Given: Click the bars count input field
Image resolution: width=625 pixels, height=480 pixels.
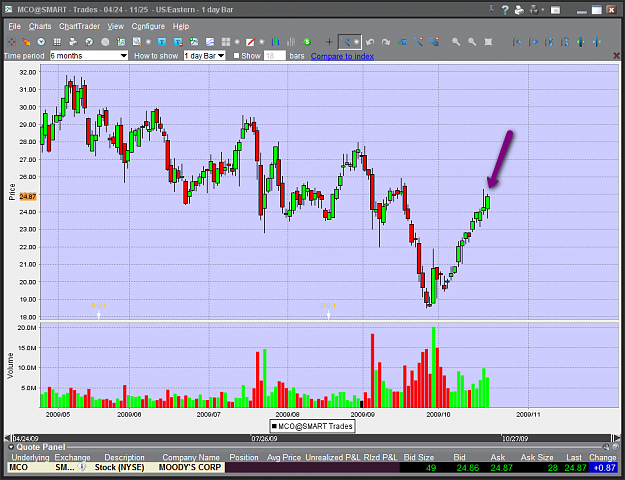Looking at the screenshot, I should coord(275,56).
